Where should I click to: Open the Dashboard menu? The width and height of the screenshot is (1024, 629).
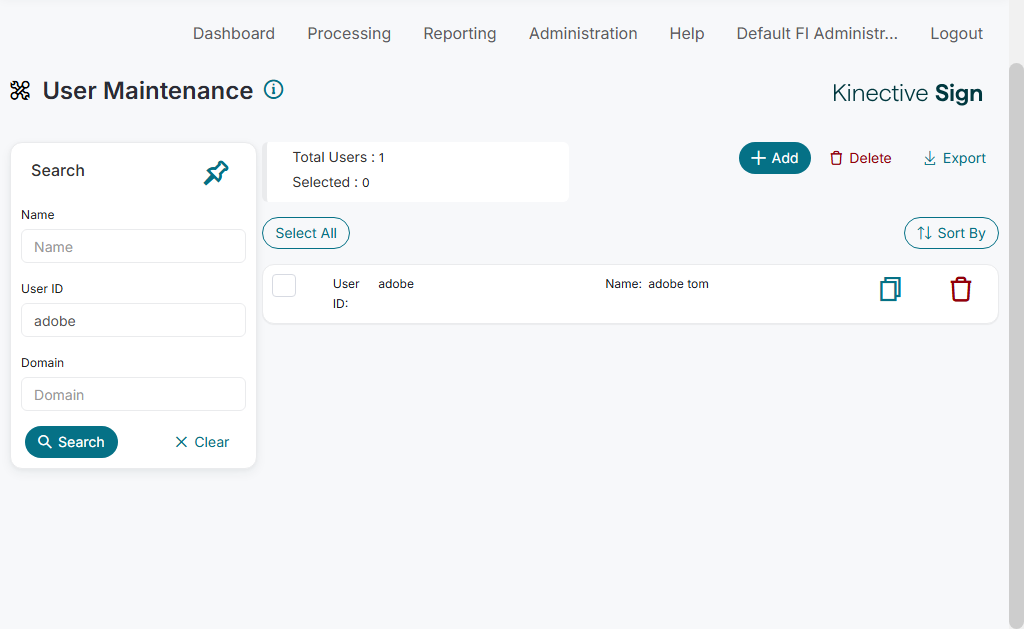pos(234,33)
